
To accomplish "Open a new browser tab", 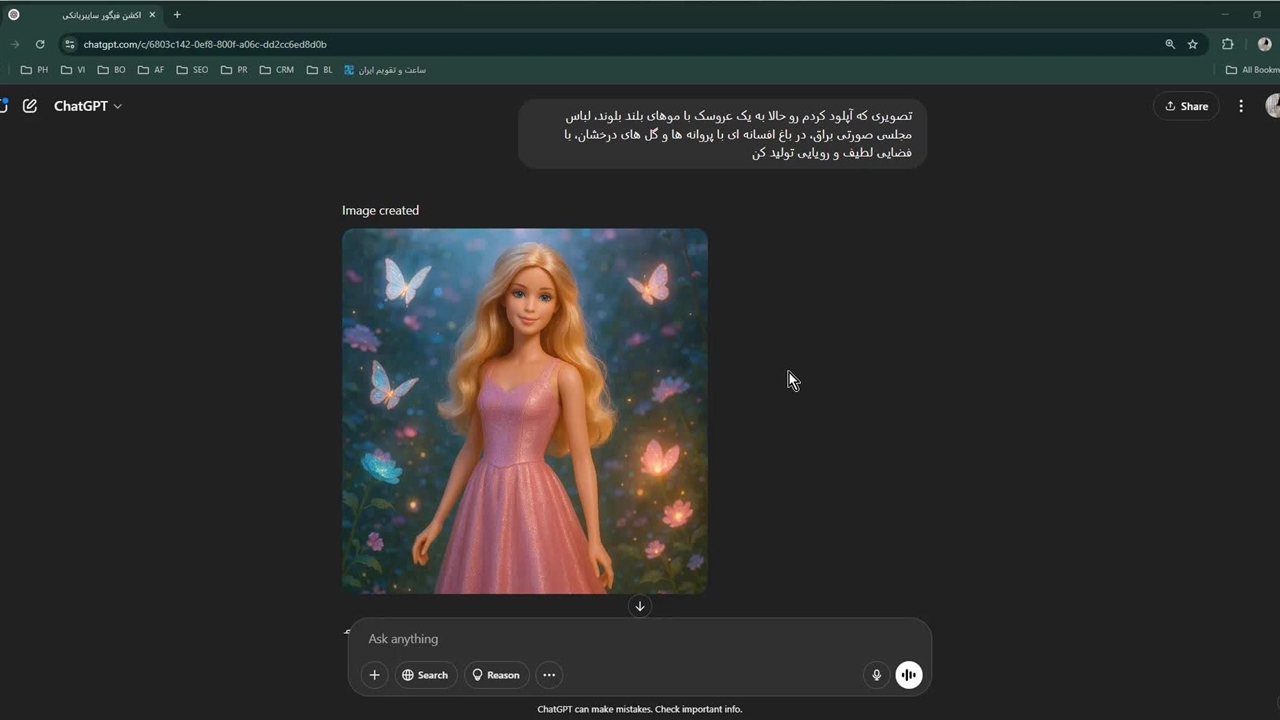I will click(177, 15).
